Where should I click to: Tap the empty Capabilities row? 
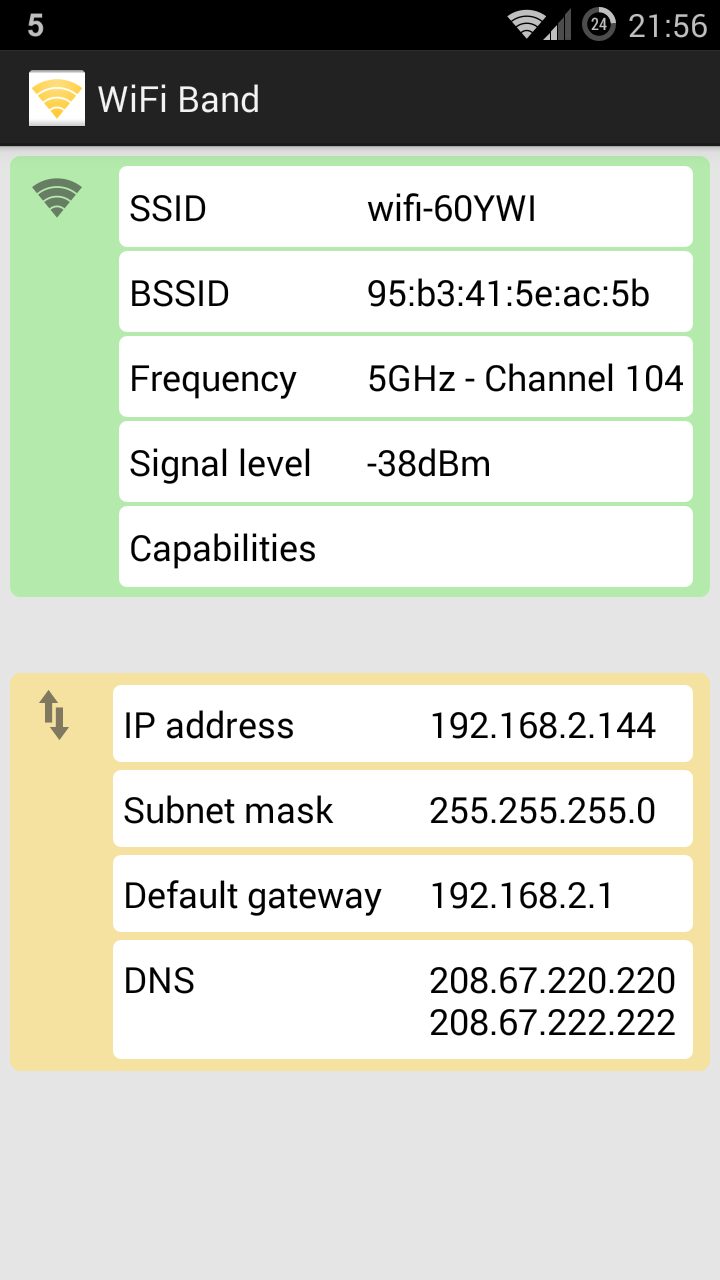tap(405, 547)
